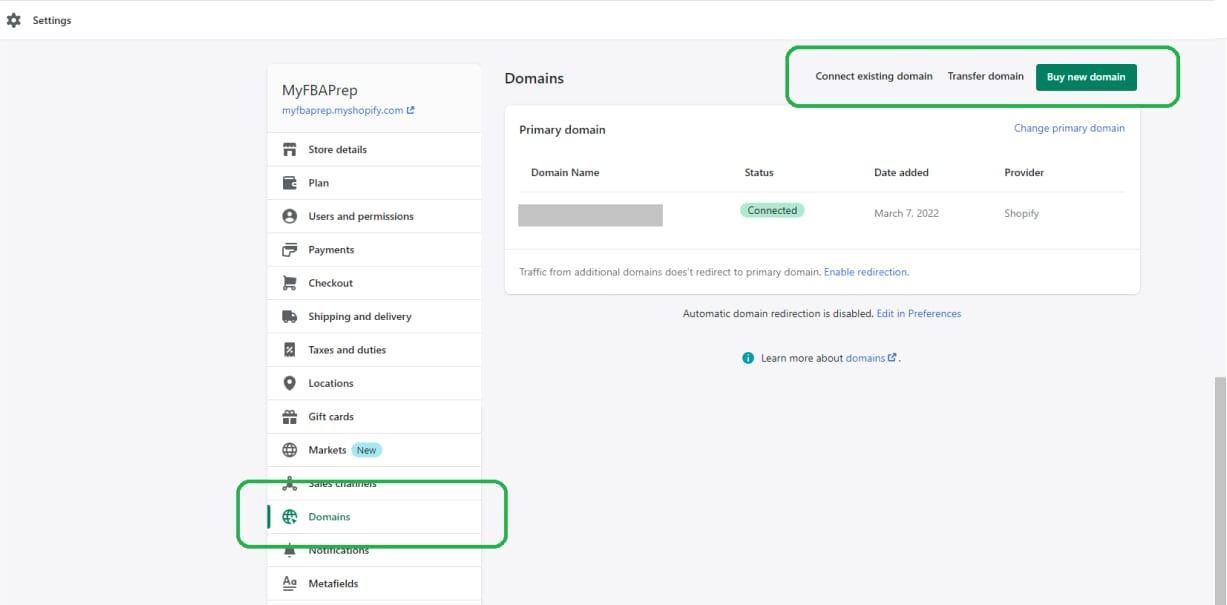1227x605 pixels.
Task: Click Connect existing domain
Action: pyautogui.click(x=874, y=75)
